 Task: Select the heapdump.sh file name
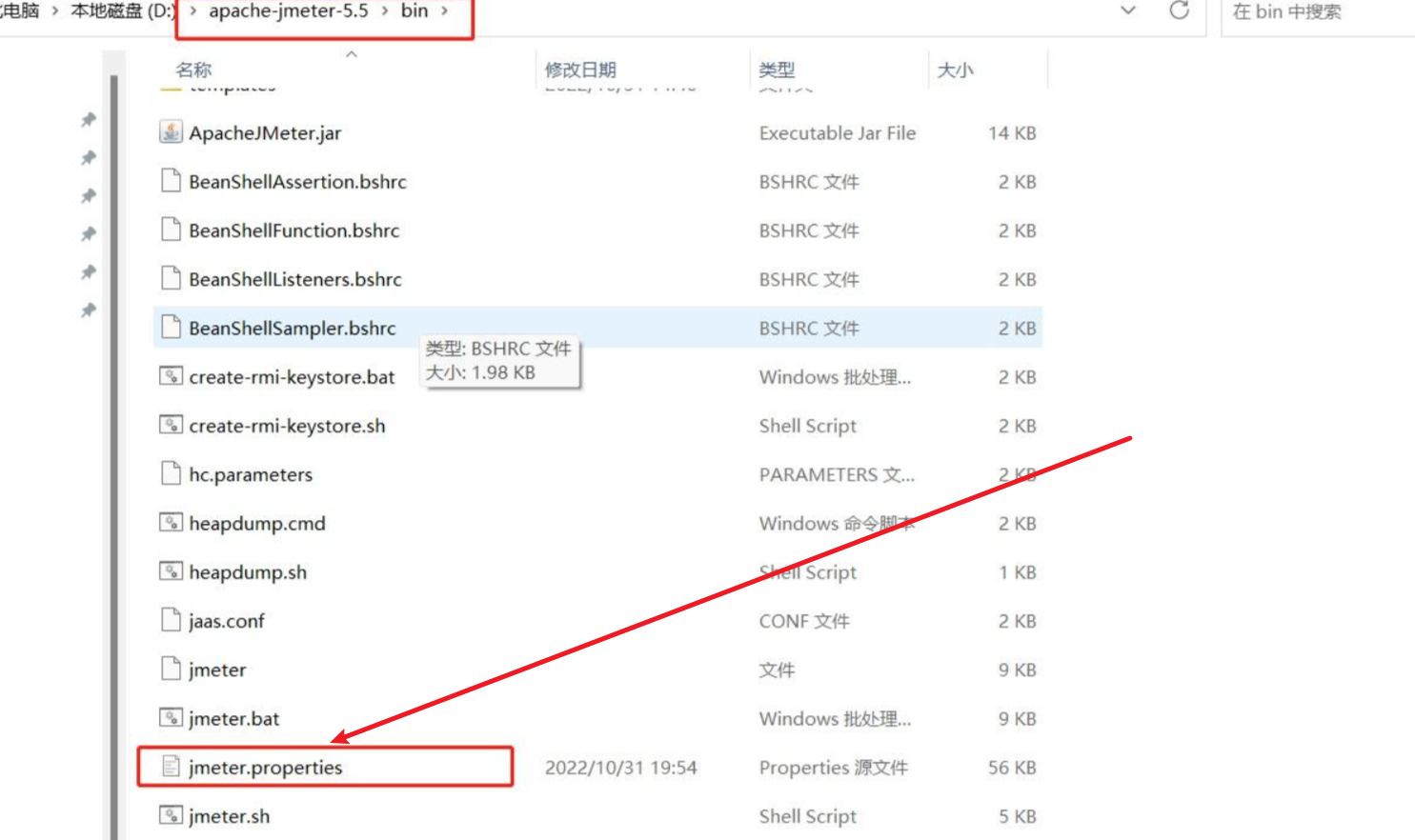[x=248, y=572]
